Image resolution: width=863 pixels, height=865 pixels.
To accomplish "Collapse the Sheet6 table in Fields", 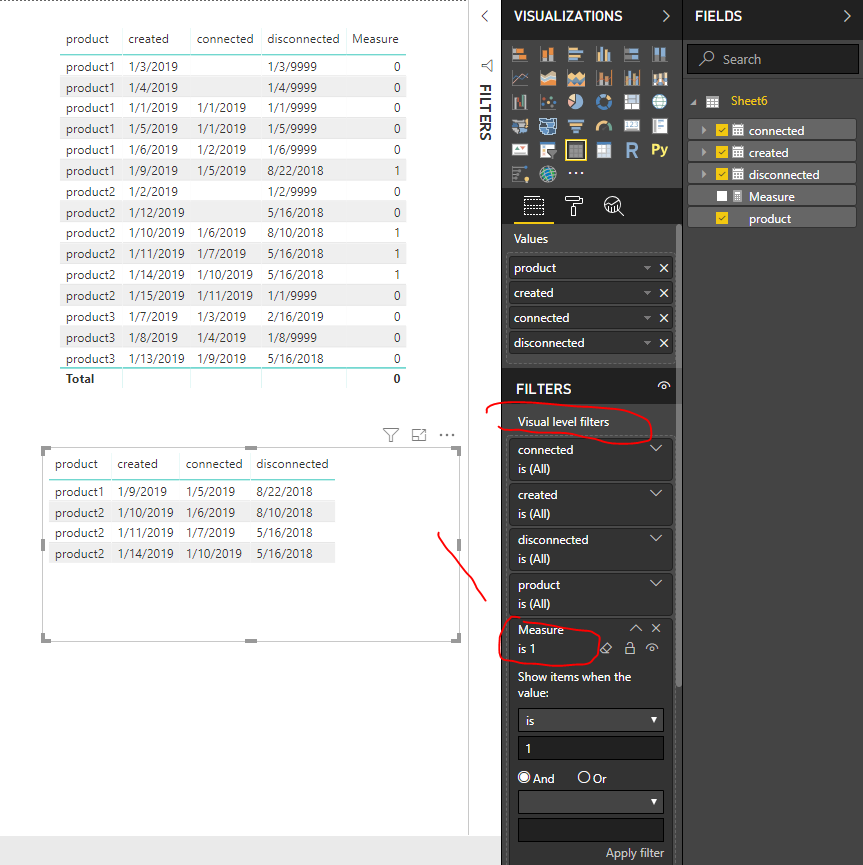I will pos(694,102).
